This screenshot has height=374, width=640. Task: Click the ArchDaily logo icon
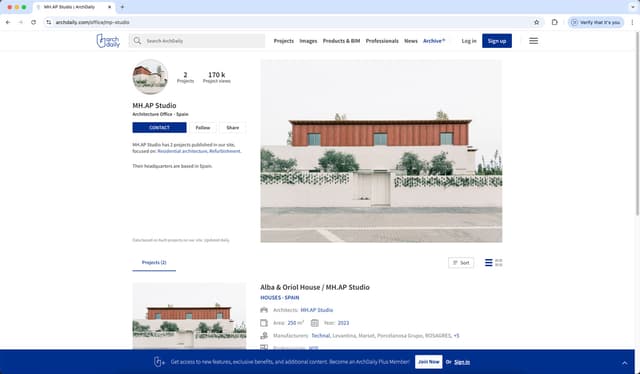tap(108, 41)
